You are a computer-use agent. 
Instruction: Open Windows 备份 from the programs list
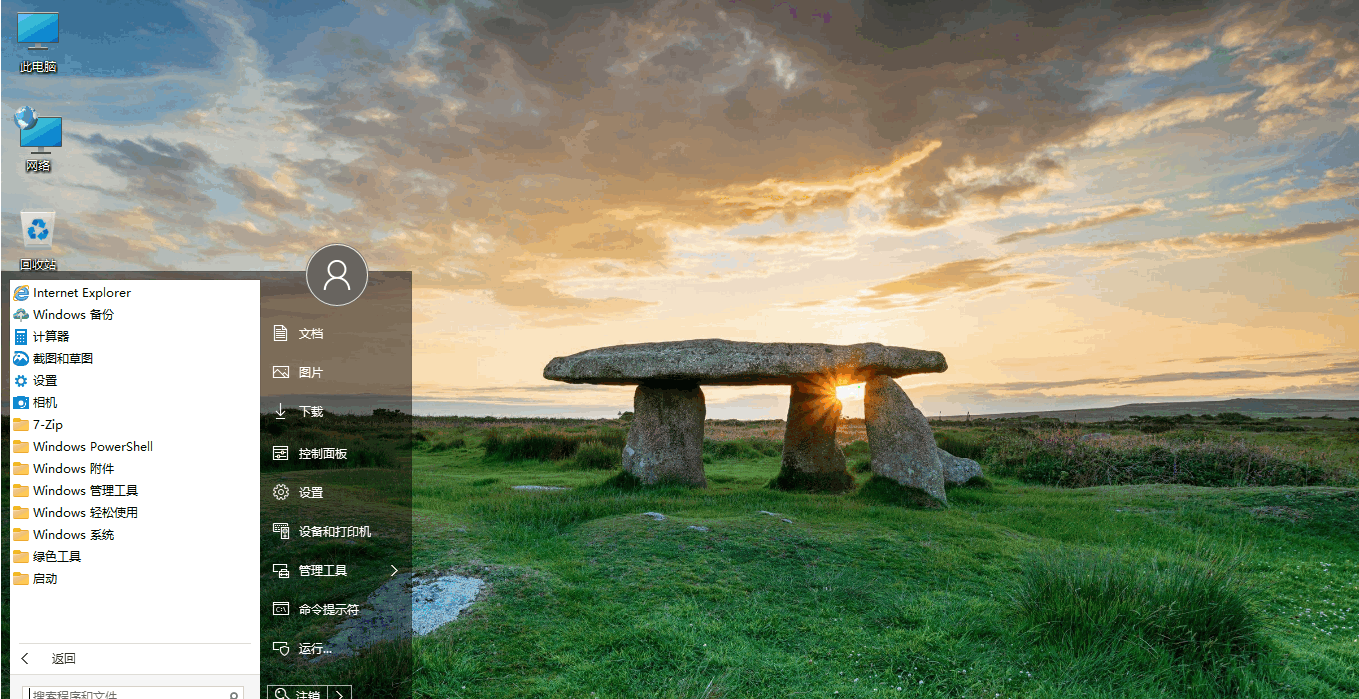pyautogui.click(x=134, y=315)
